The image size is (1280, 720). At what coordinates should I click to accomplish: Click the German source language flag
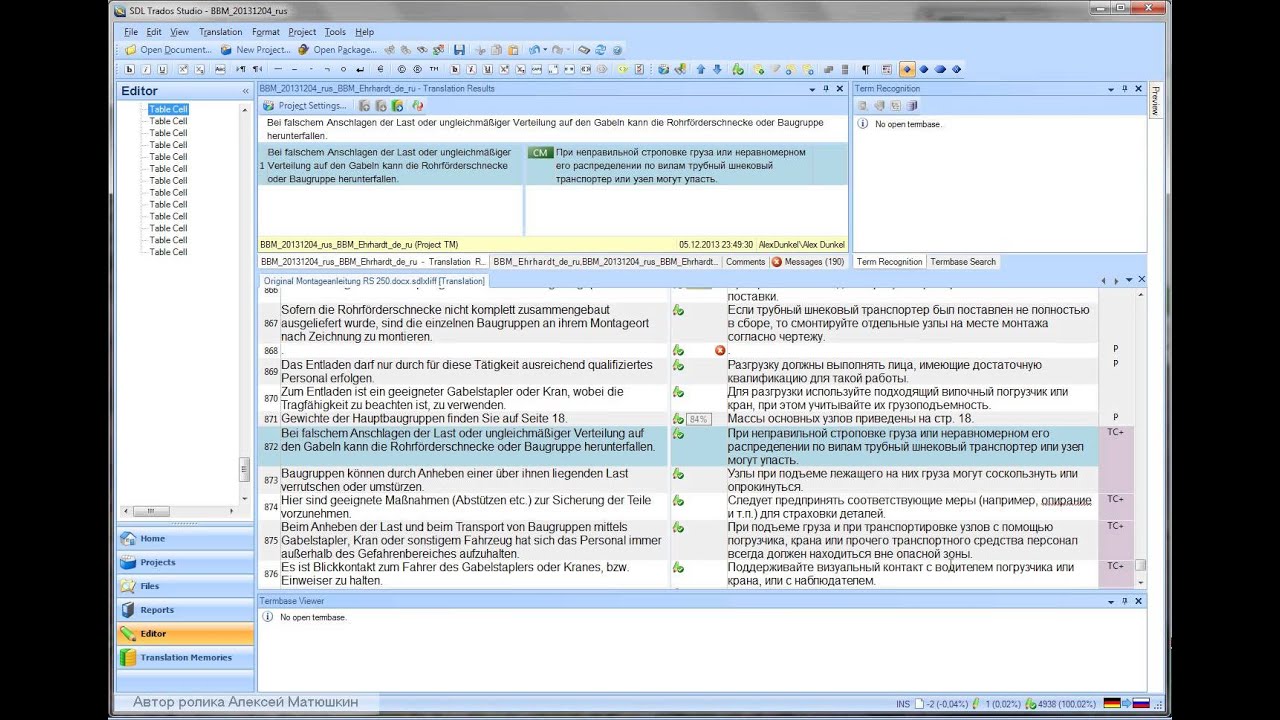pyautogui.click(x=1111, y=704)
